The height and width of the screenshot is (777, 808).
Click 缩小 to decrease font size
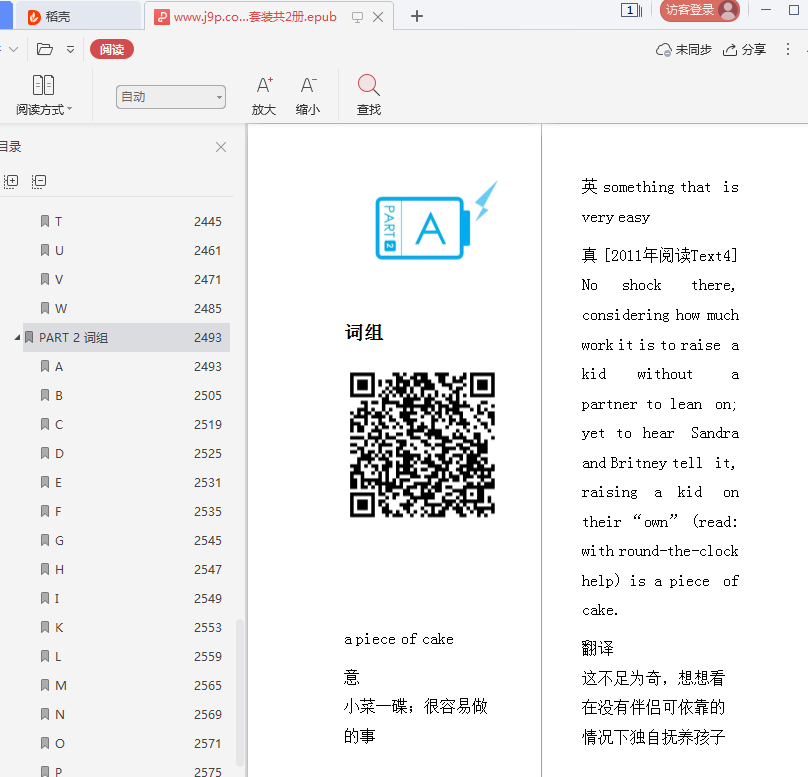coord(308,95)
